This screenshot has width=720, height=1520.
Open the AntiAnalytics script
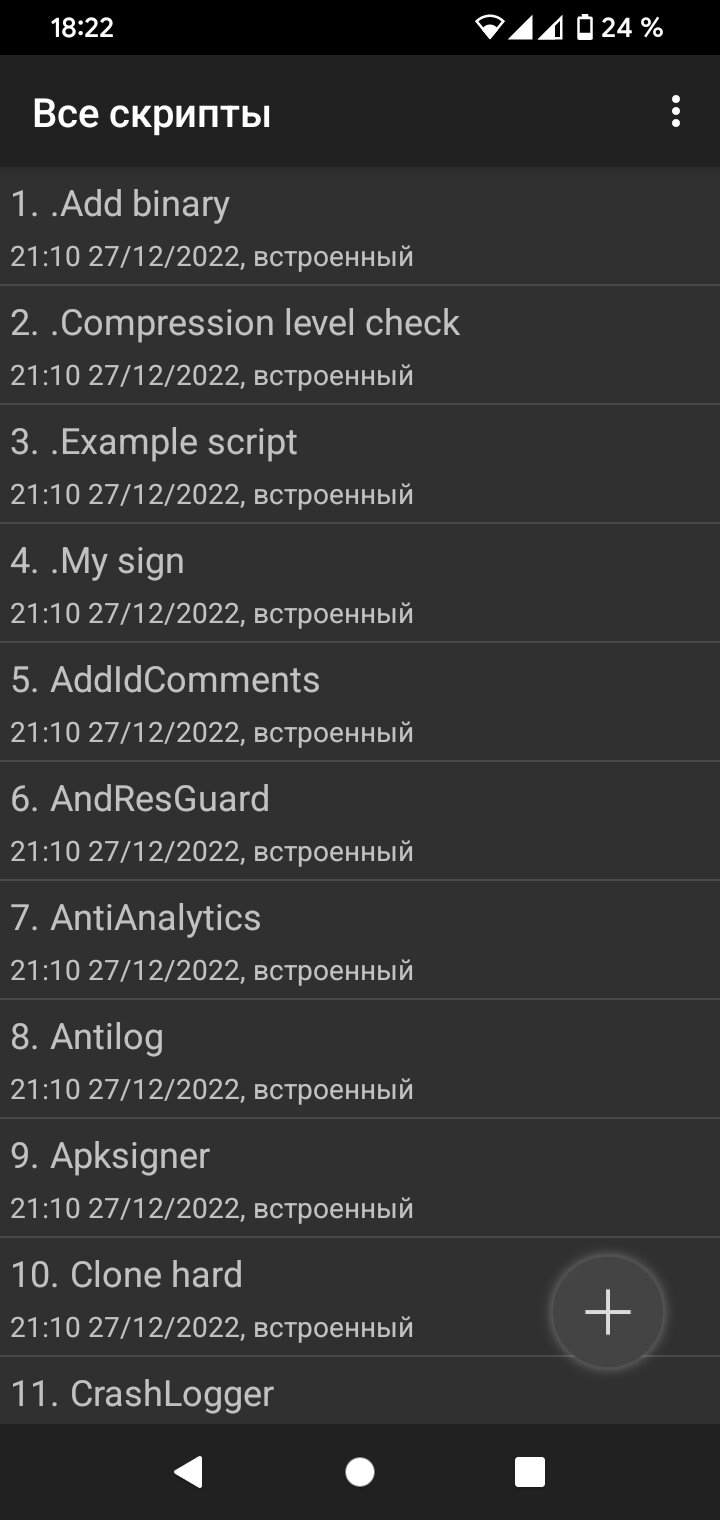click(360, 940)
